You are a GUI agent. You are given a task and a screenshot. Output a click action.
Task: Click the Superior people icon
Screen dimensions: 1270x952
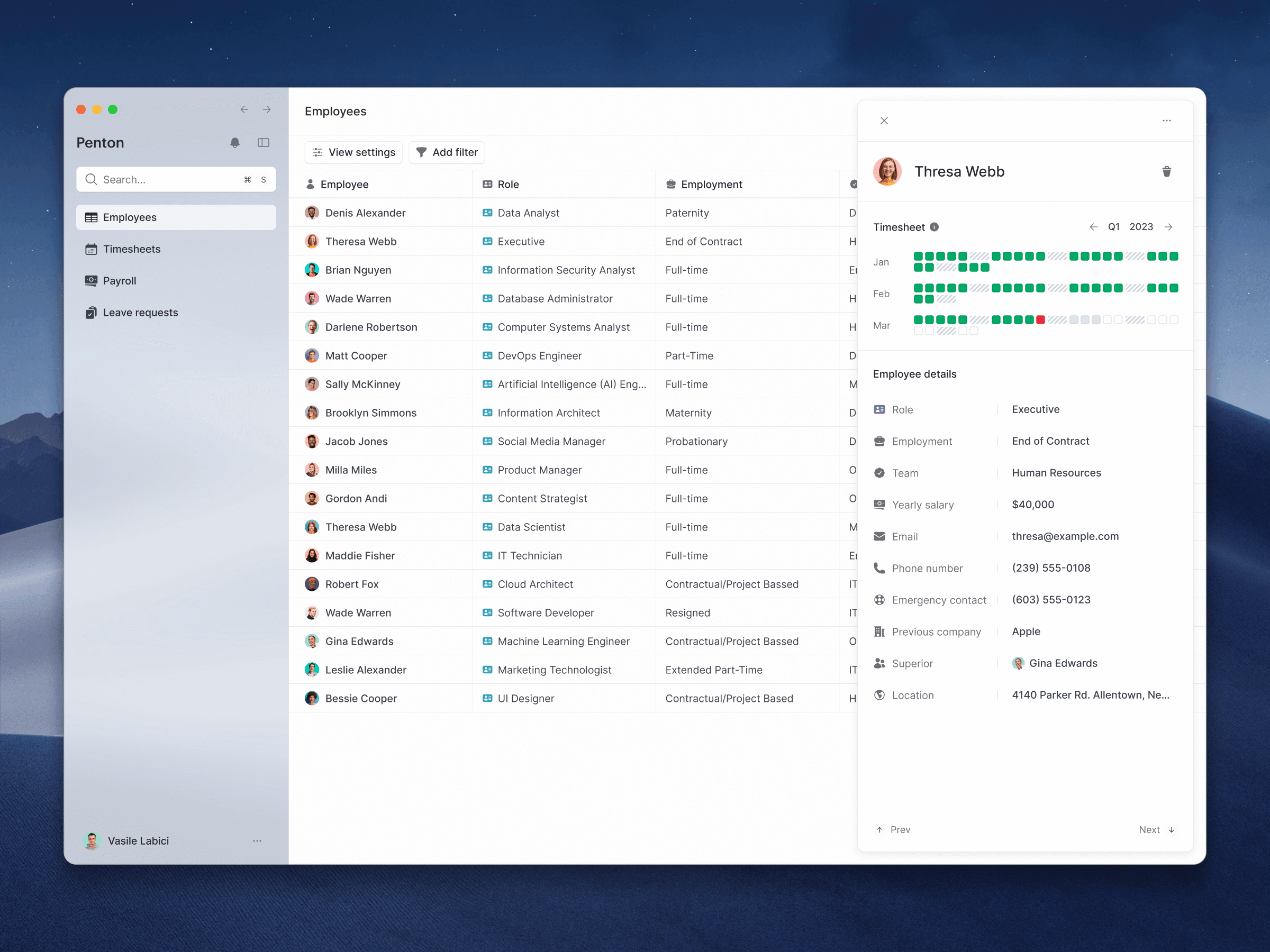point(879,663)
